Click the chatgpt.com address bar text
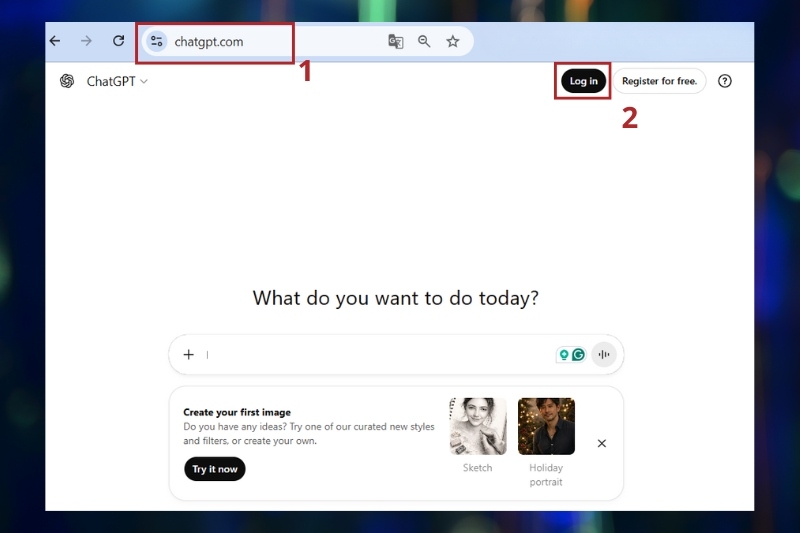This screenshot has height=533, width=800. (209, 42)
